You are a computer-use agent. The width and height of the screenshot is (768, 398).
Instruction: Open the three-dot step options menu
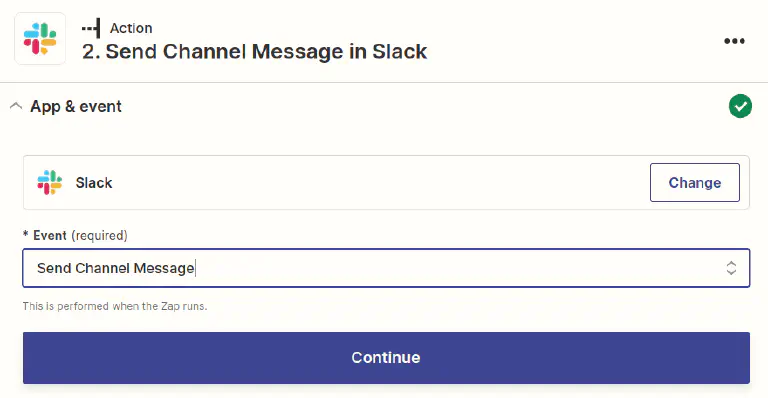coord(734,41)
